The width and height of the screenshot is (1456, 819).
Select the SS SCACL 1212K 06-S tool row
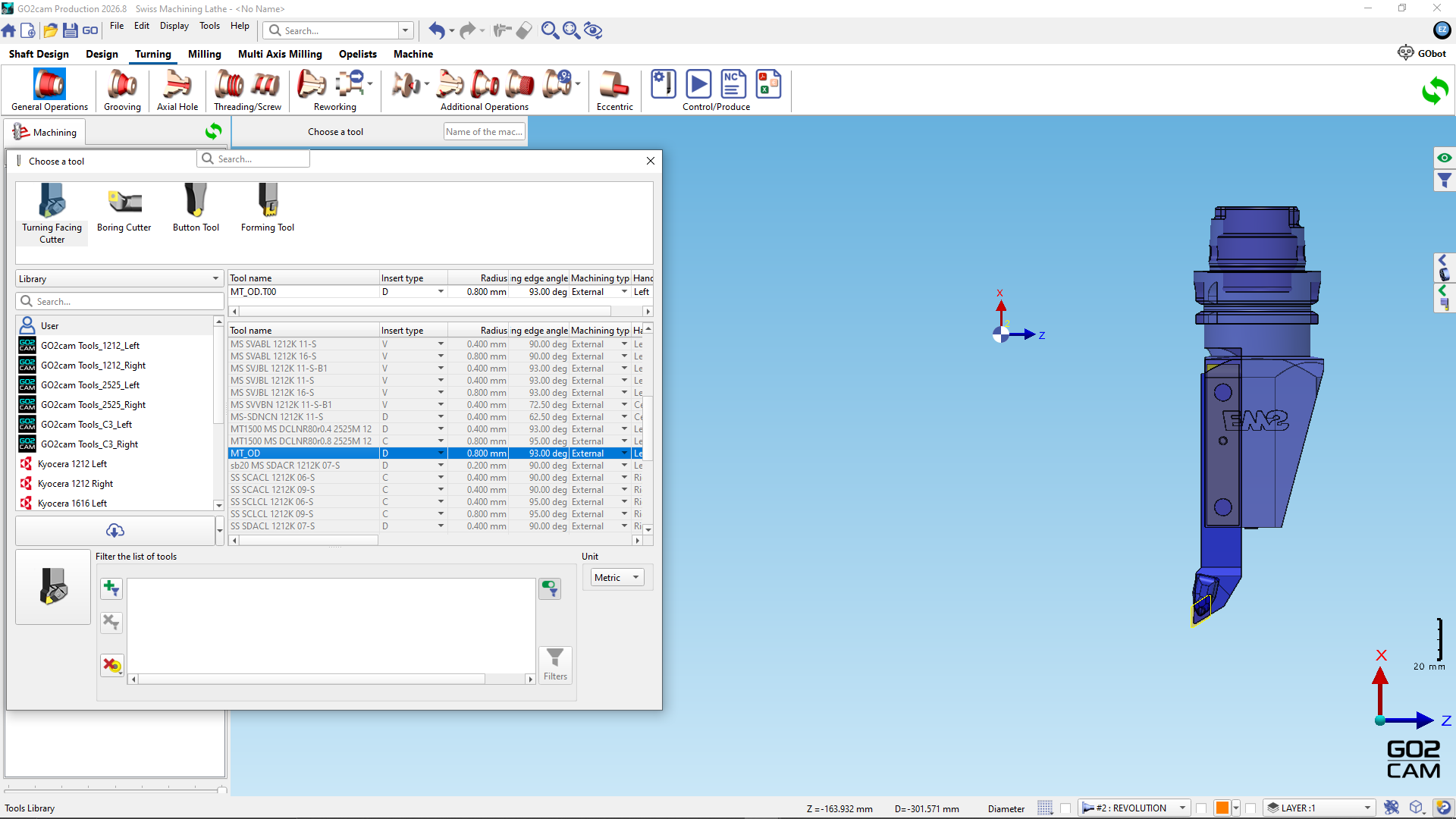[436, 478]
